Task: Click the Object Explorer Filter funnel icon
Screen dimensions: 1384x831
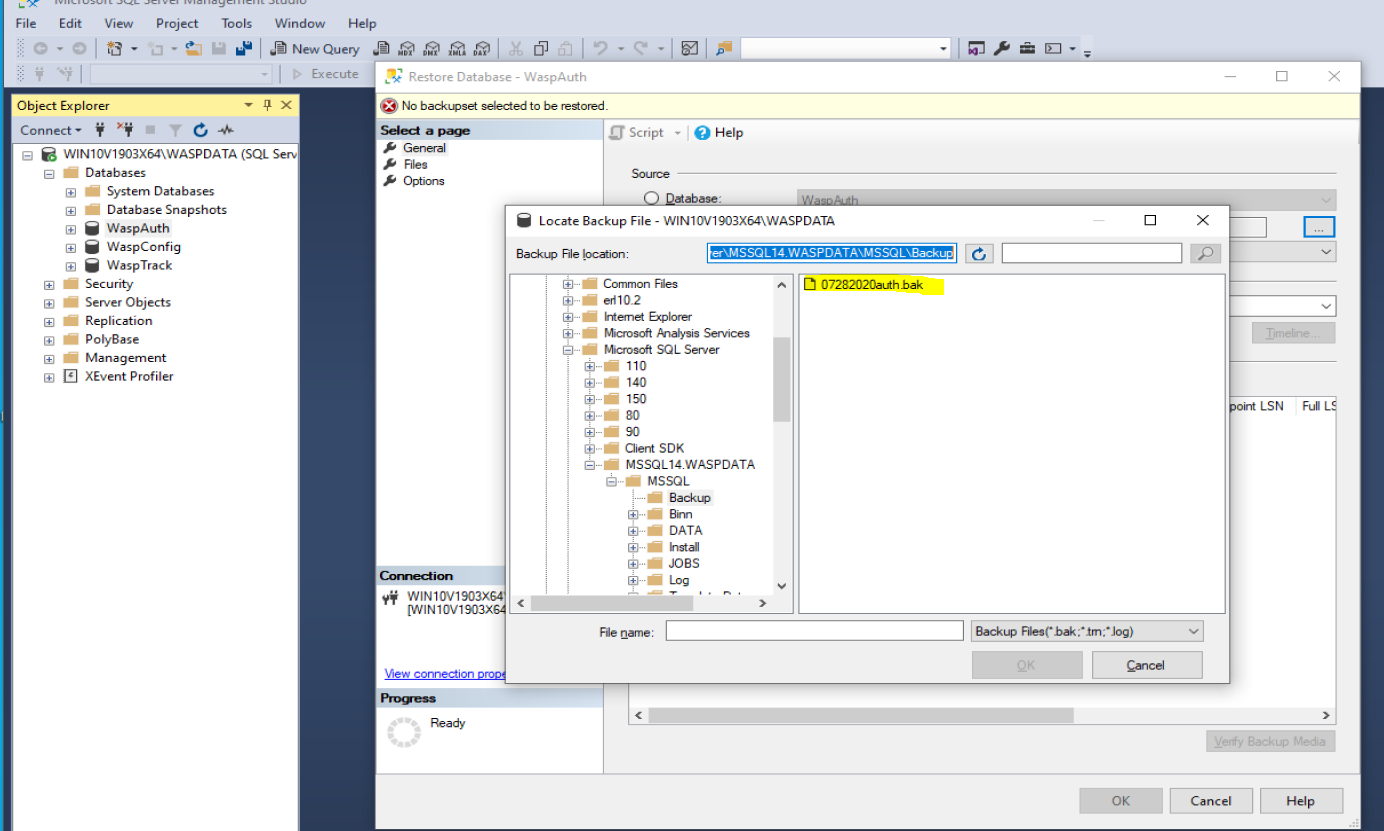Action: pos(175,130)
